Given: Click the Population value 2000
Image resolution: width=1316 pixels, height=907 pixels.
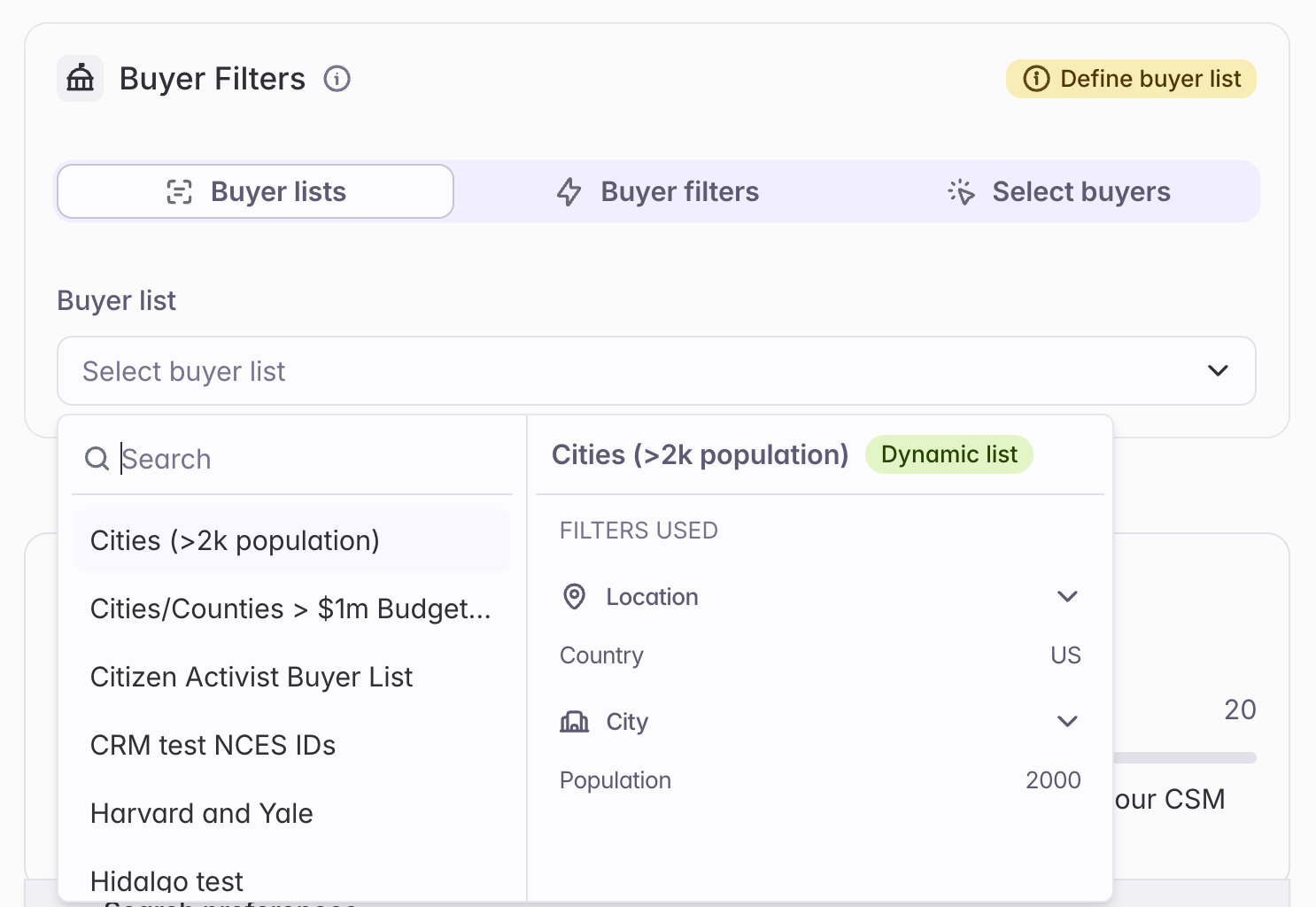Looking at the screenshot, I should pos(1053,780).
